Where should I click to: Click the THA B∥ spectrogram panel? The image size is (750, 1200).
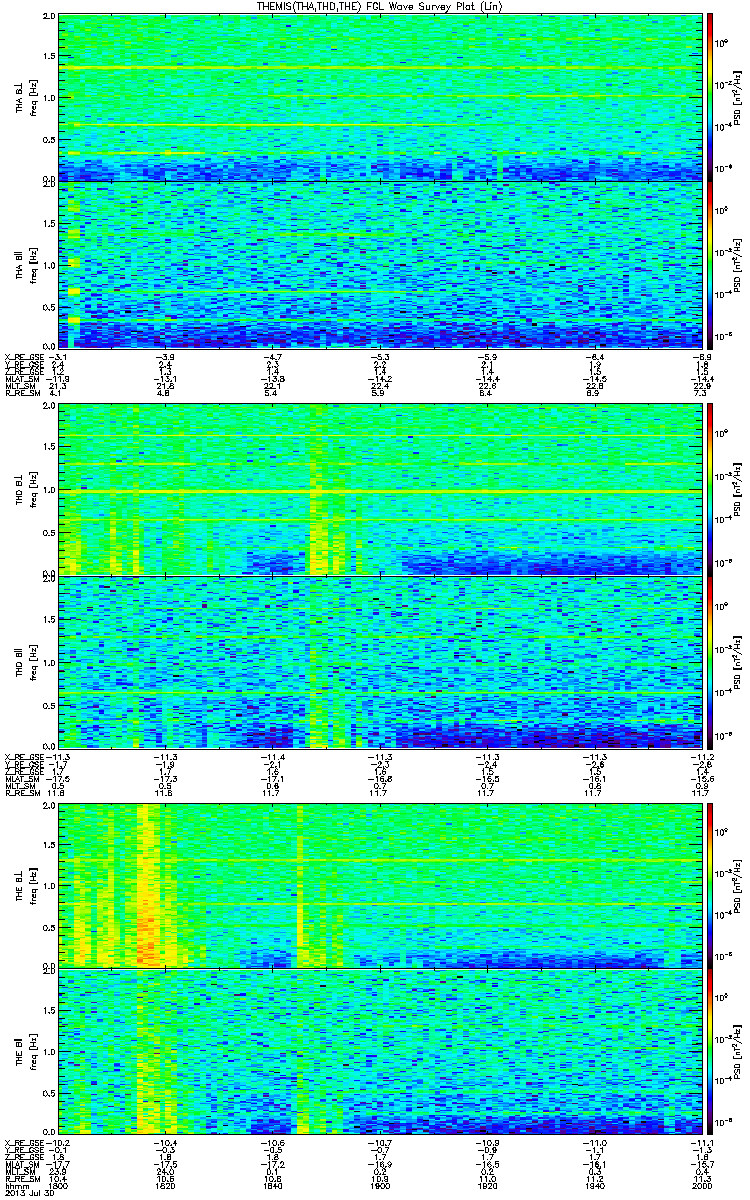click(x=381, y=264)
